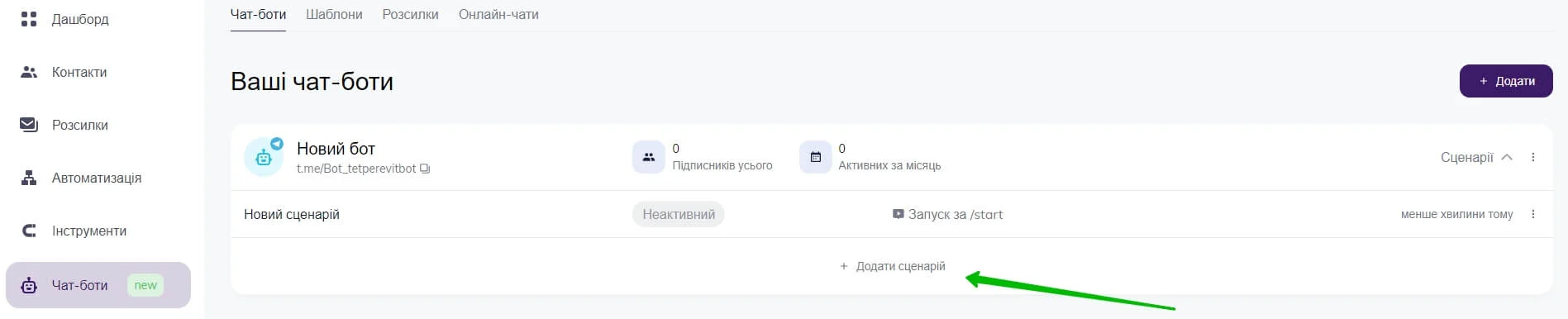Switch to the Шаблони tab
Image resolution: width=1568 pixels, height=319 pixels.
[x=334, y=14]
